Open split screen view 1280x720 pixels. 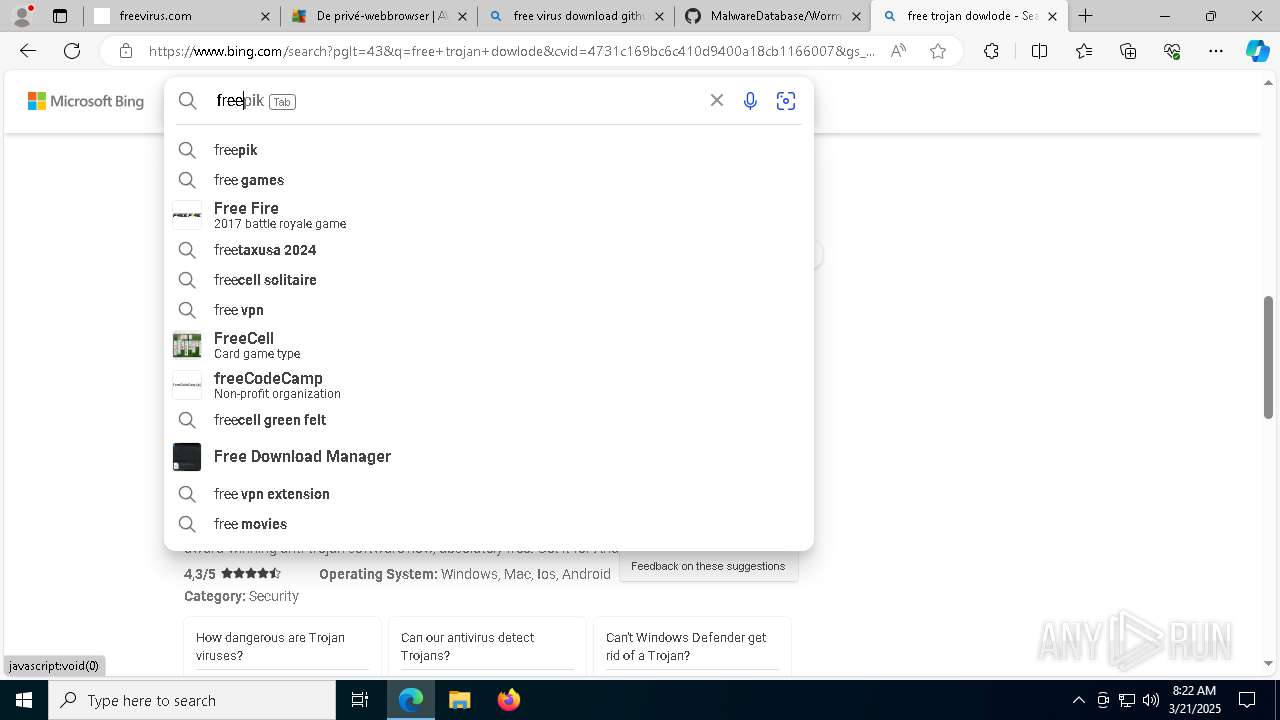pos(1039,51)
